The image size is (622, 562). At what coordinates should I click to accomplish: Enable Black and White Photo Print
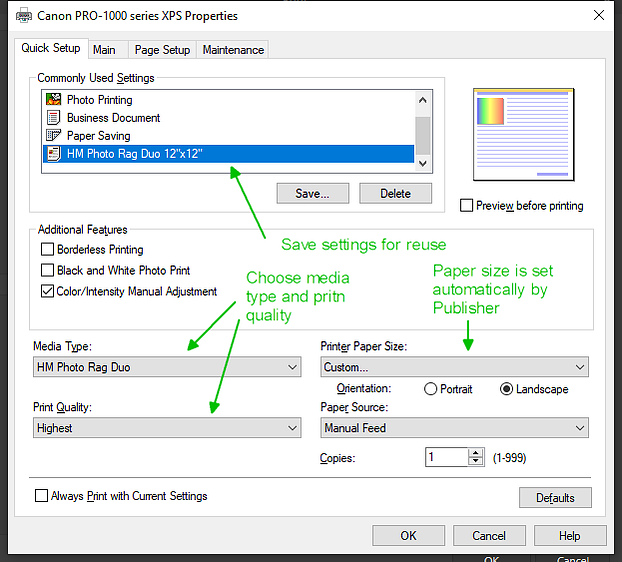(x=47, y=270)
